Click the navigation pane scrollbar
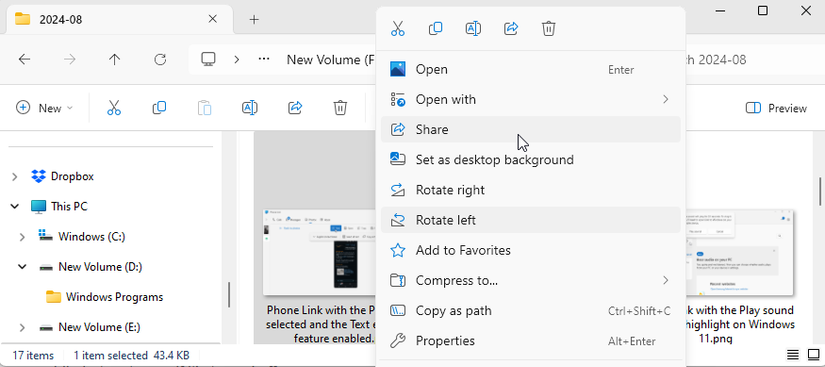This screenshot has width=825, height=367. 229,295
